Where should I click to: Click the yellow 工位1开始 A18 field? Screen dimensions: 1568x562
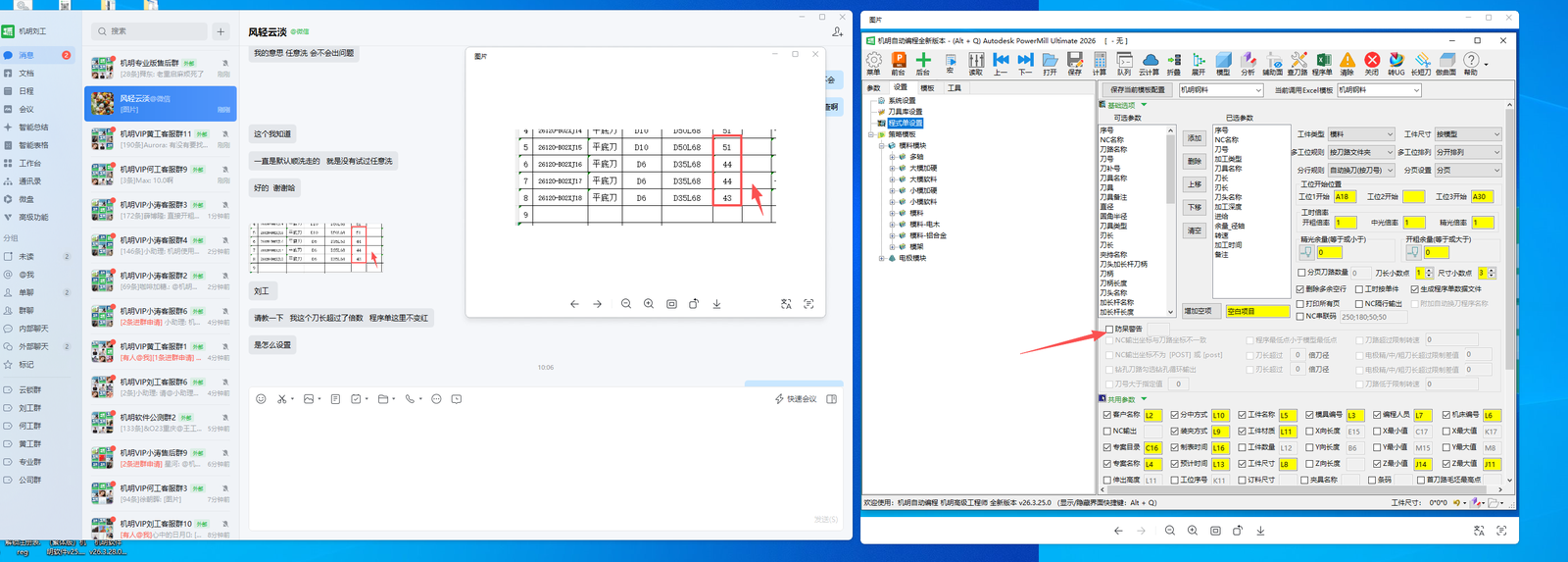click(1345, 196)
